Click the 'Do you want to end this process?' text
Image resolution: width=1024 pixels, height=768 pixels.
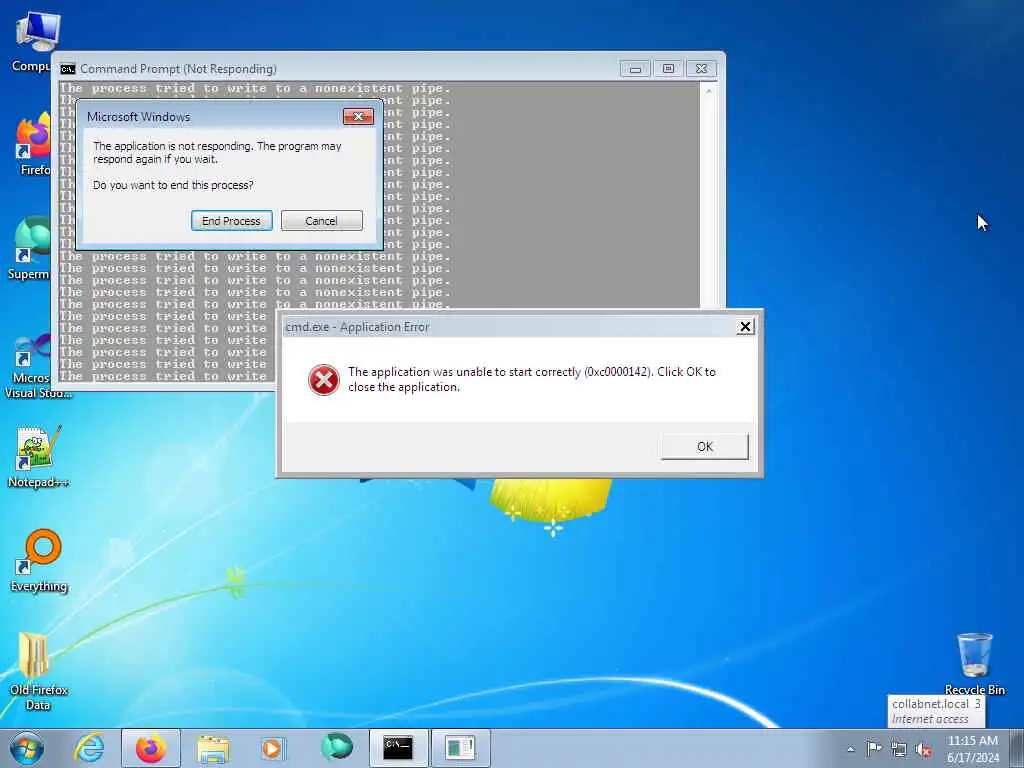coord(173,185)
